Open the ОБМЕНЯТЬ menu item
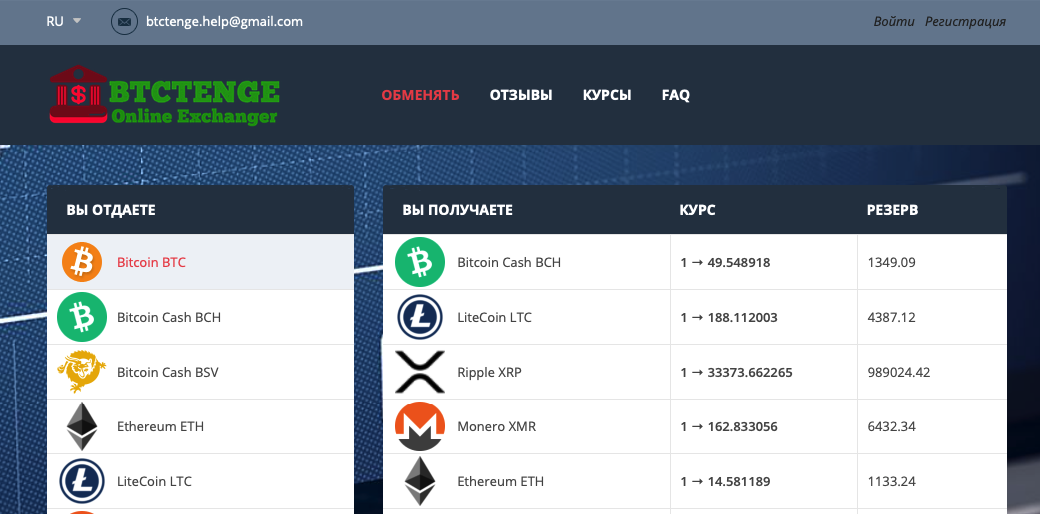Image resolution: width=1040 pixels, height=514 pixels. (x=421, y=95)
